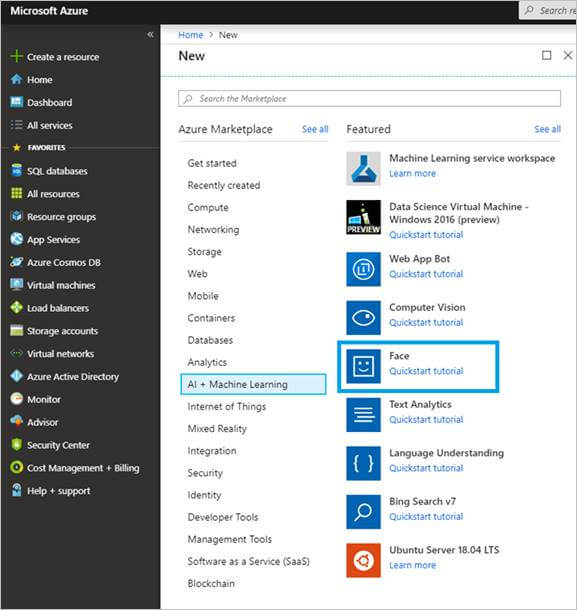This screenshot has width=577, height=610.
Task: Open the Azure Cosmos DB icon
Action: tap(16, 262)
